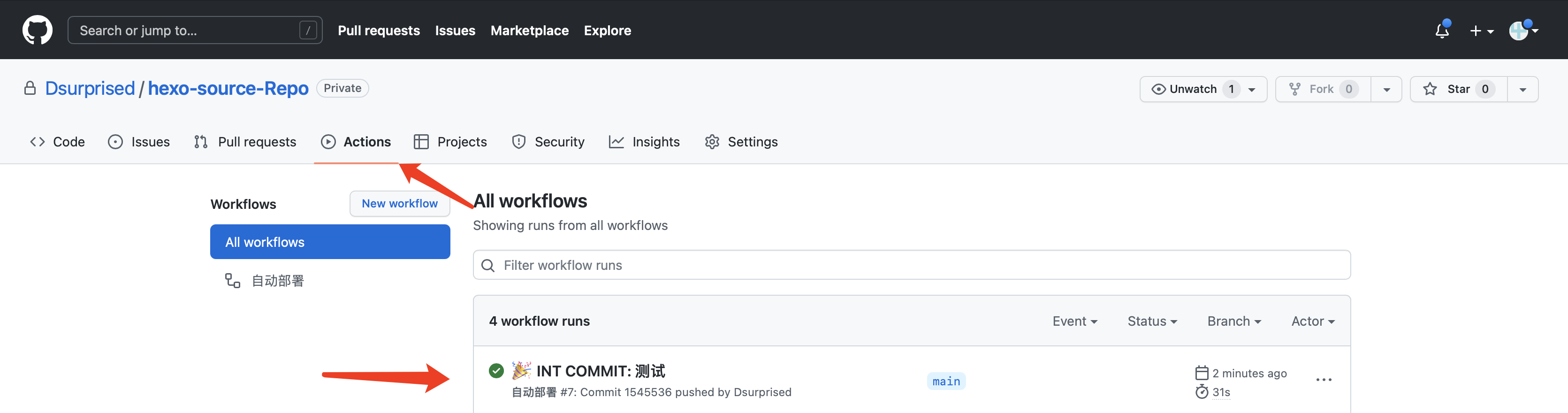The height and width of the screenshot is (413, 1568).
Task: Open the Branch filter dropdown
Action: 1233,321
